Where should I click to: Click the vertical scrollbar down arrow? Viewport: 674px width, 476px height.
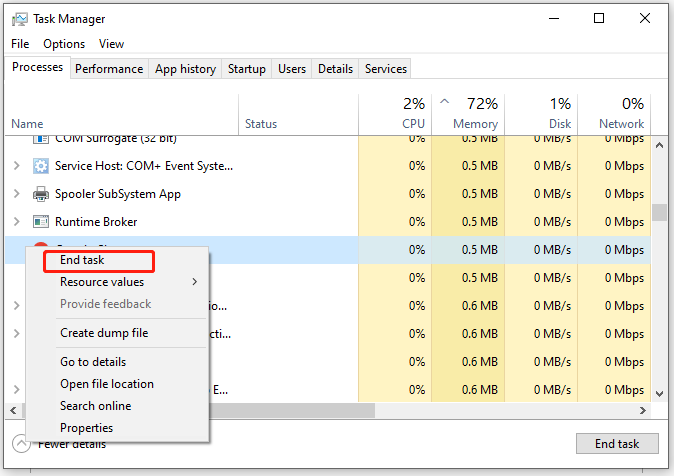tap(659, 393)
